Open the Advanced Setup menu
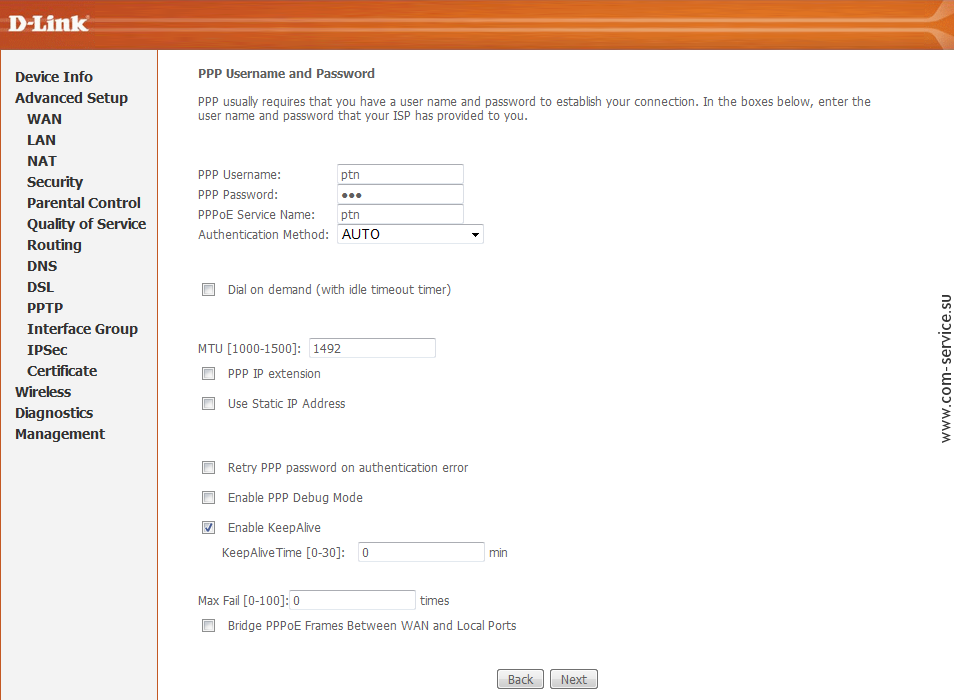This screenshot has height=700, width=954. (x=71, y=98)
